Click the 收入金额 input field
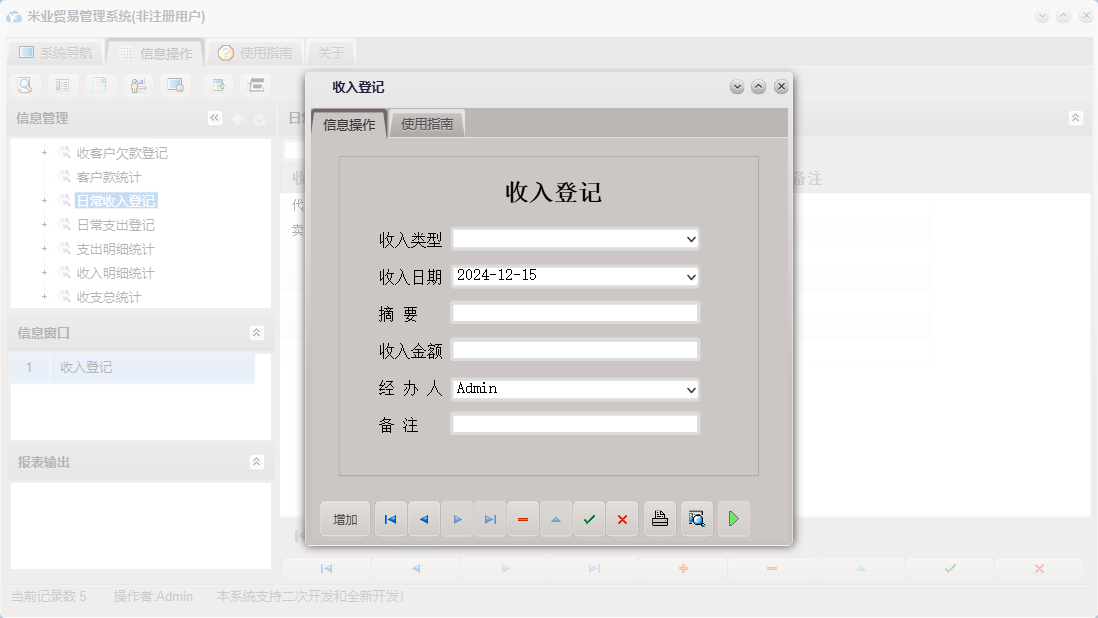This screenshot has height=618, width=1098. pos(574,349)
